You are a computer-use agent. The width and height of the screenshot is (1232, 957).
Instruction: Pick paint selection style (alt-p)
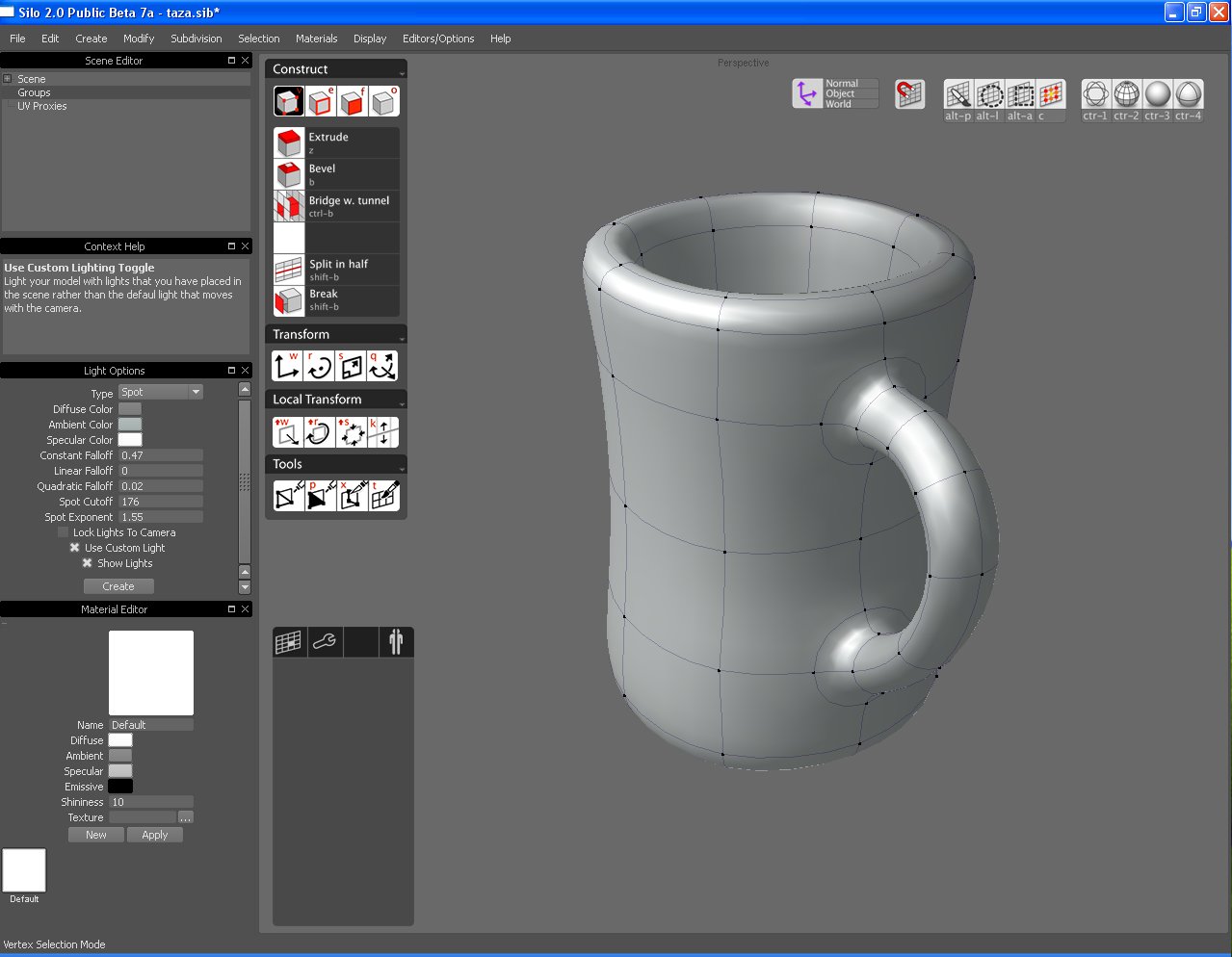[957, 94]
